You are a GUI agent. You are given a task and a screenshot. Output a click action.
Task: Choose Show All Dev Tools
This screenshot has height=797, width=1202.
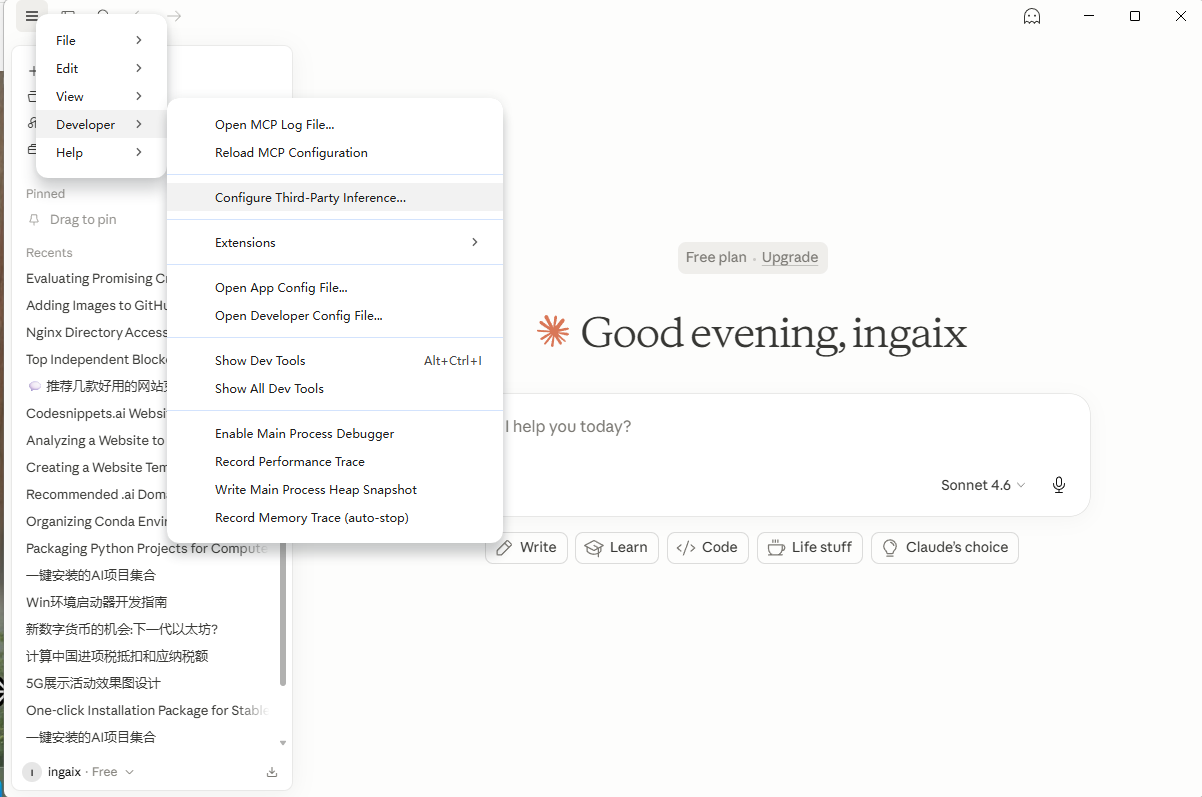(335, 389)
